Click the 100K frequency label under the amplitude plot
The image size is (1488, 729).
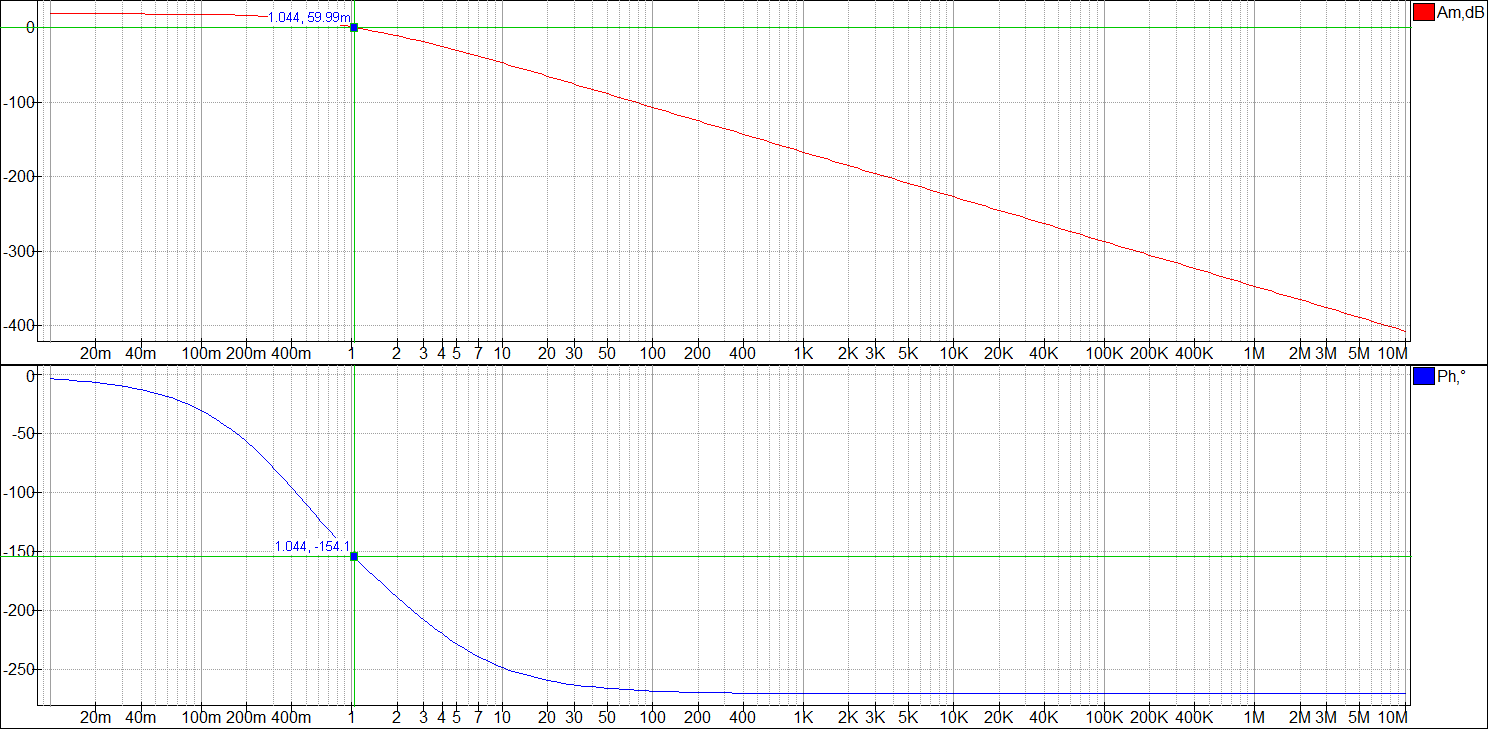pos(1104,353)
